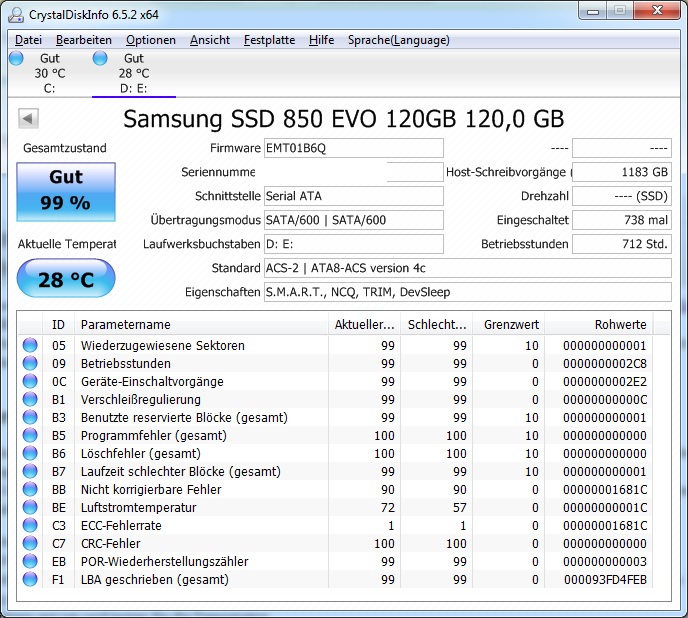Click the Schnittstelle field Serial ATA
The image size is (688, 618).
pos(354,196)
